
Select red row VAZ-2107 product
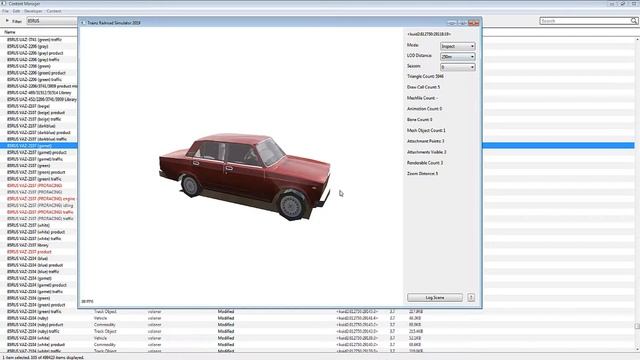click(29, 252)
